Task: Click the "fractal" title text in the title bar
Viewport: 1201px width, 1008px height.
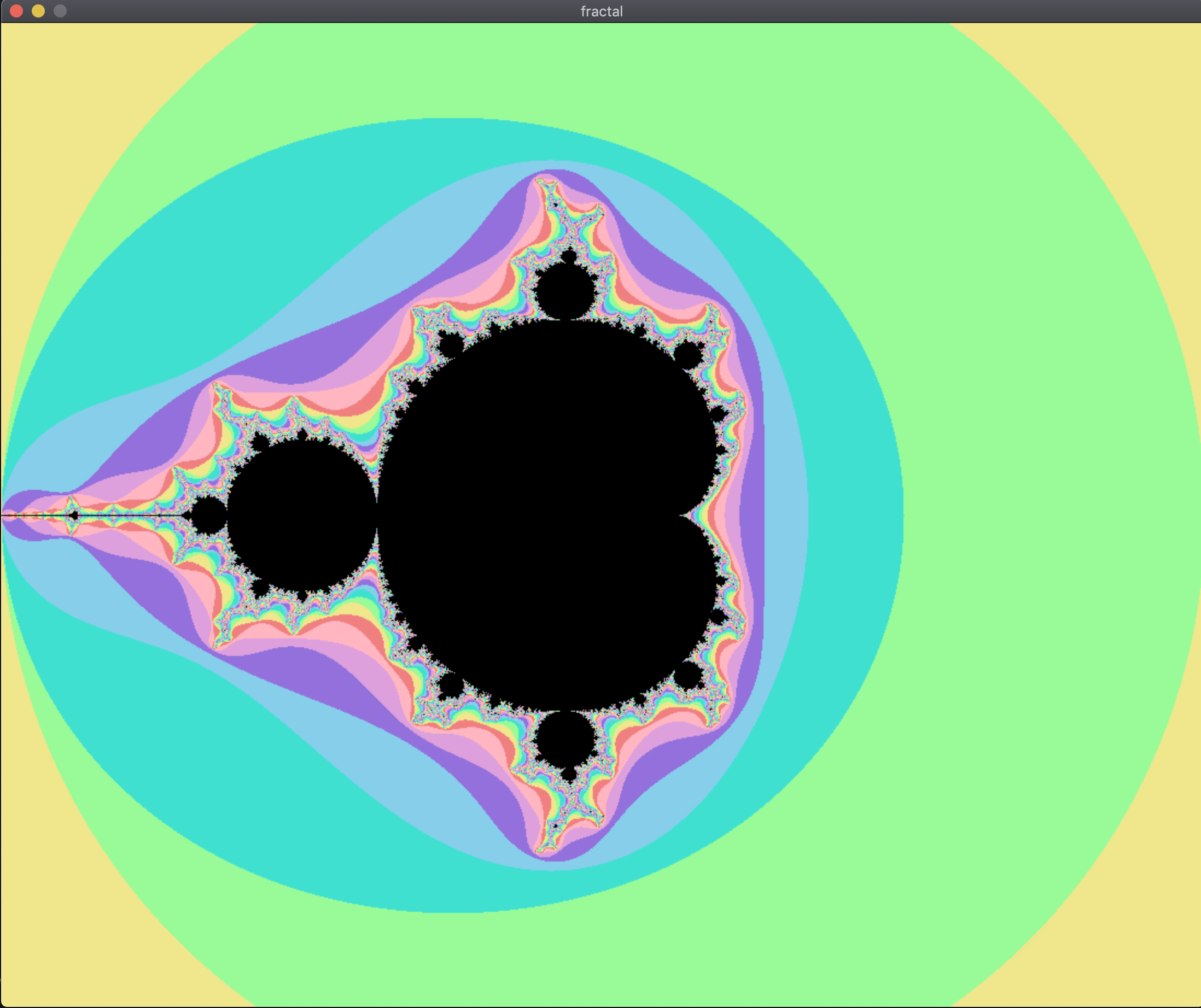Action: pos(602,11)
